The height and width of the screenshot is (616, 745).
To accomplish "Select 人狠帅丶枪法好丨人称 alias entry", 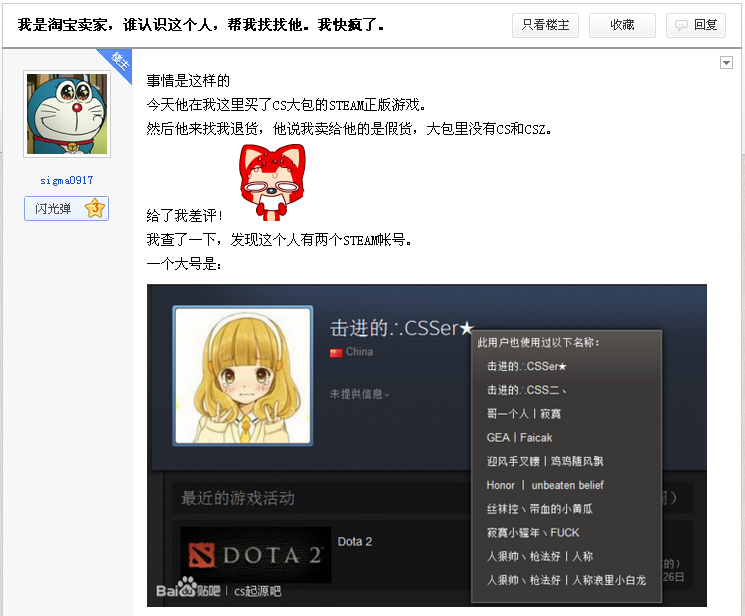I will [540, 557].
